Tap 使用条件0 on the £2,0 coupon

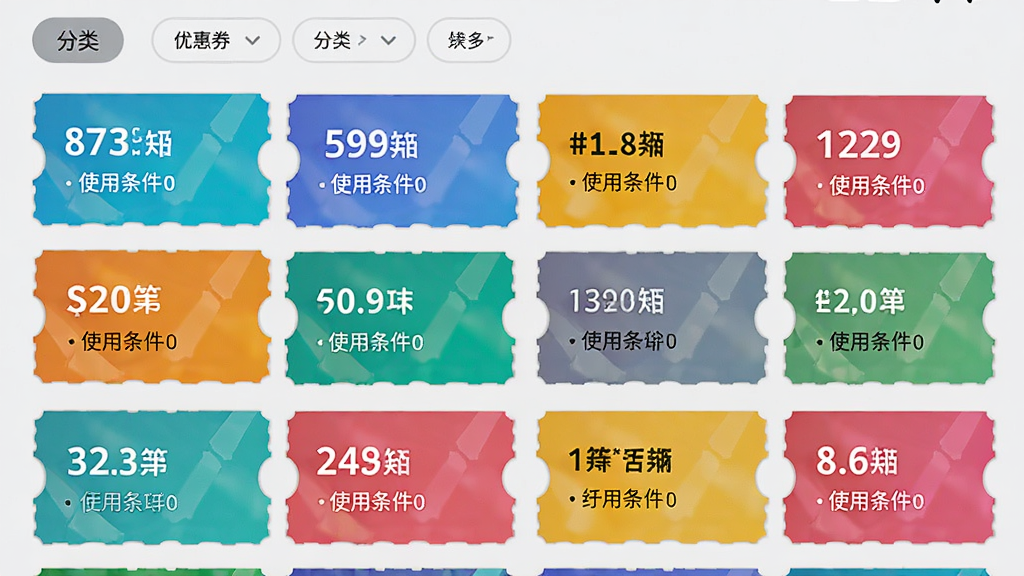[x=876, y=341]
